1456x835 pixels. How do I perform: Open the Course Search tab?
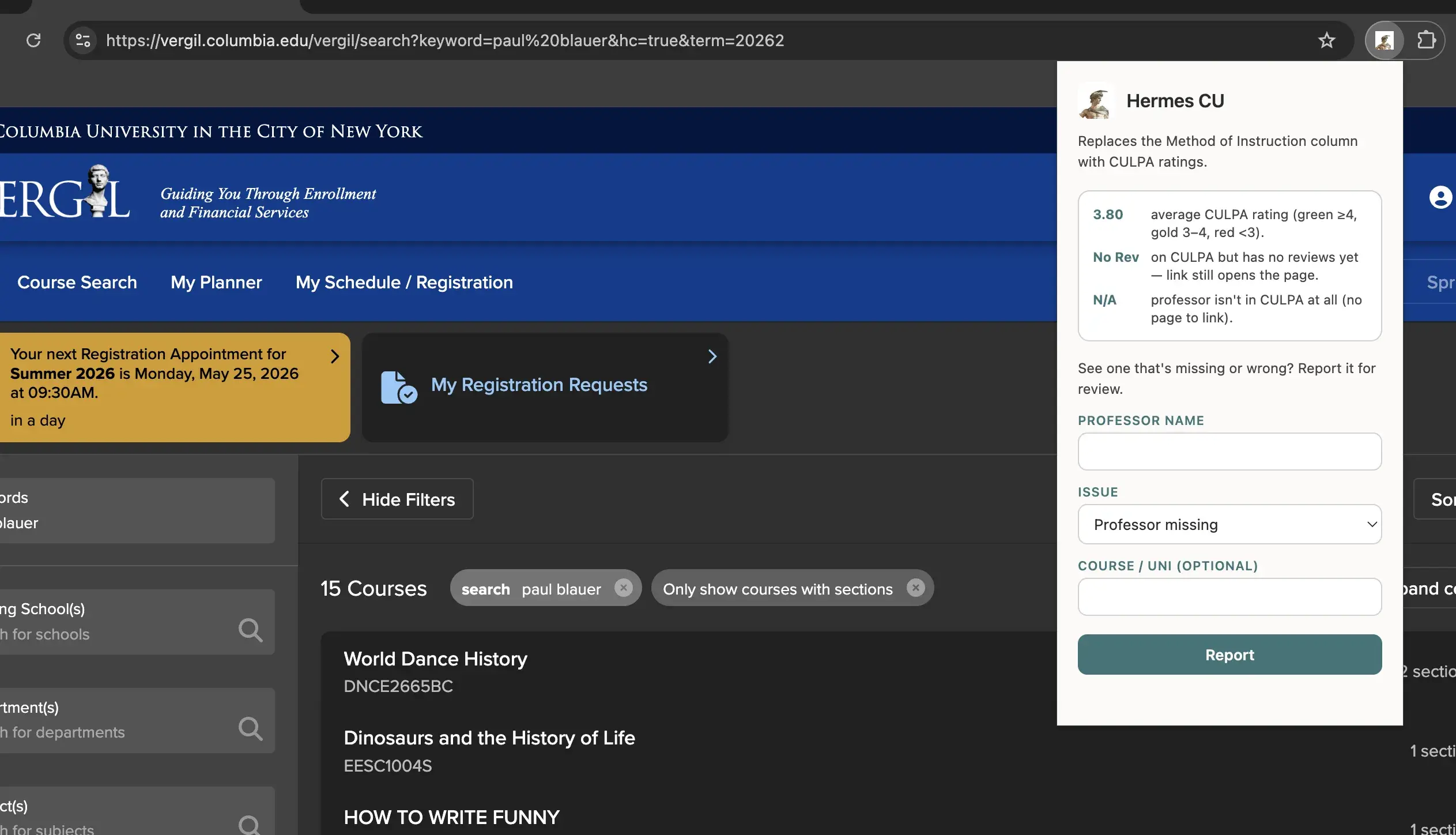(x=77, y=283)
